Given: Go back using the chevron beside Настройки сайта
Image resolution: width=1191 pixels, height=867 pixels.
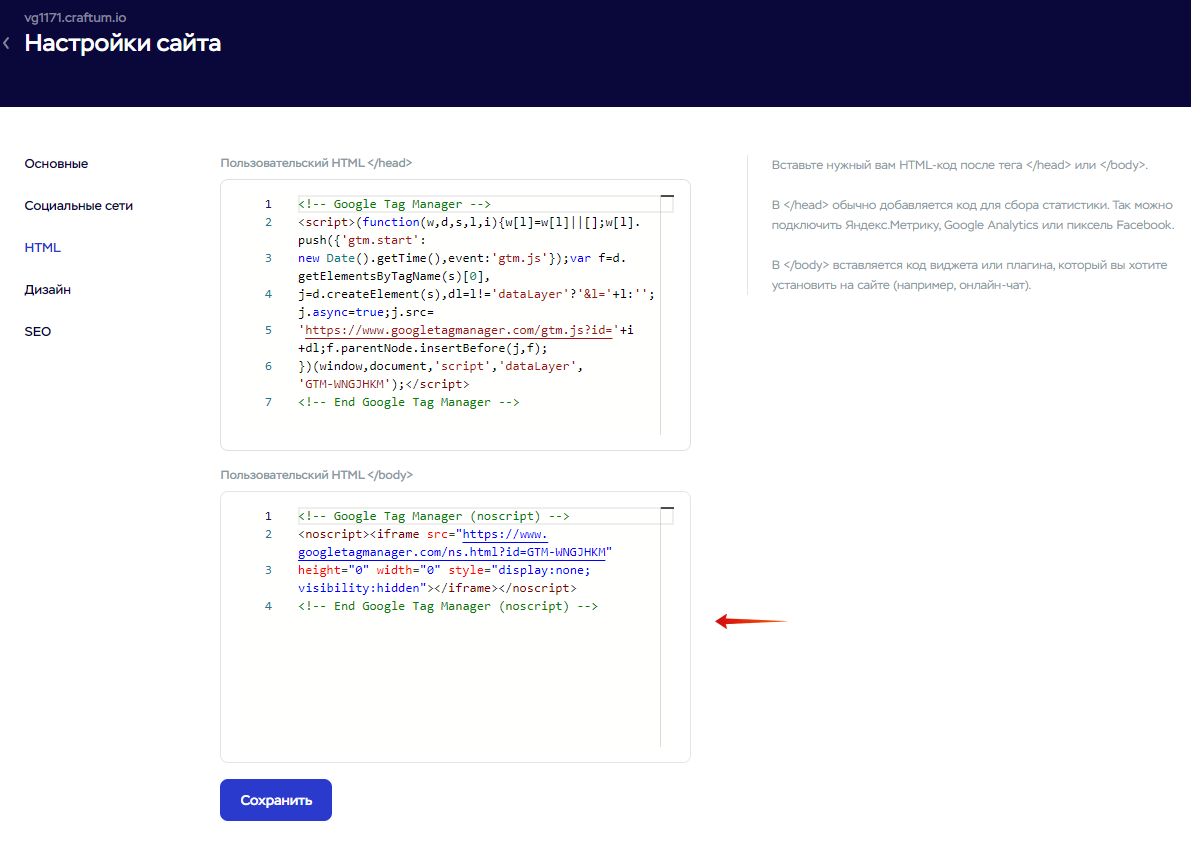Looking at the screenshot, I should click(7, 43).
